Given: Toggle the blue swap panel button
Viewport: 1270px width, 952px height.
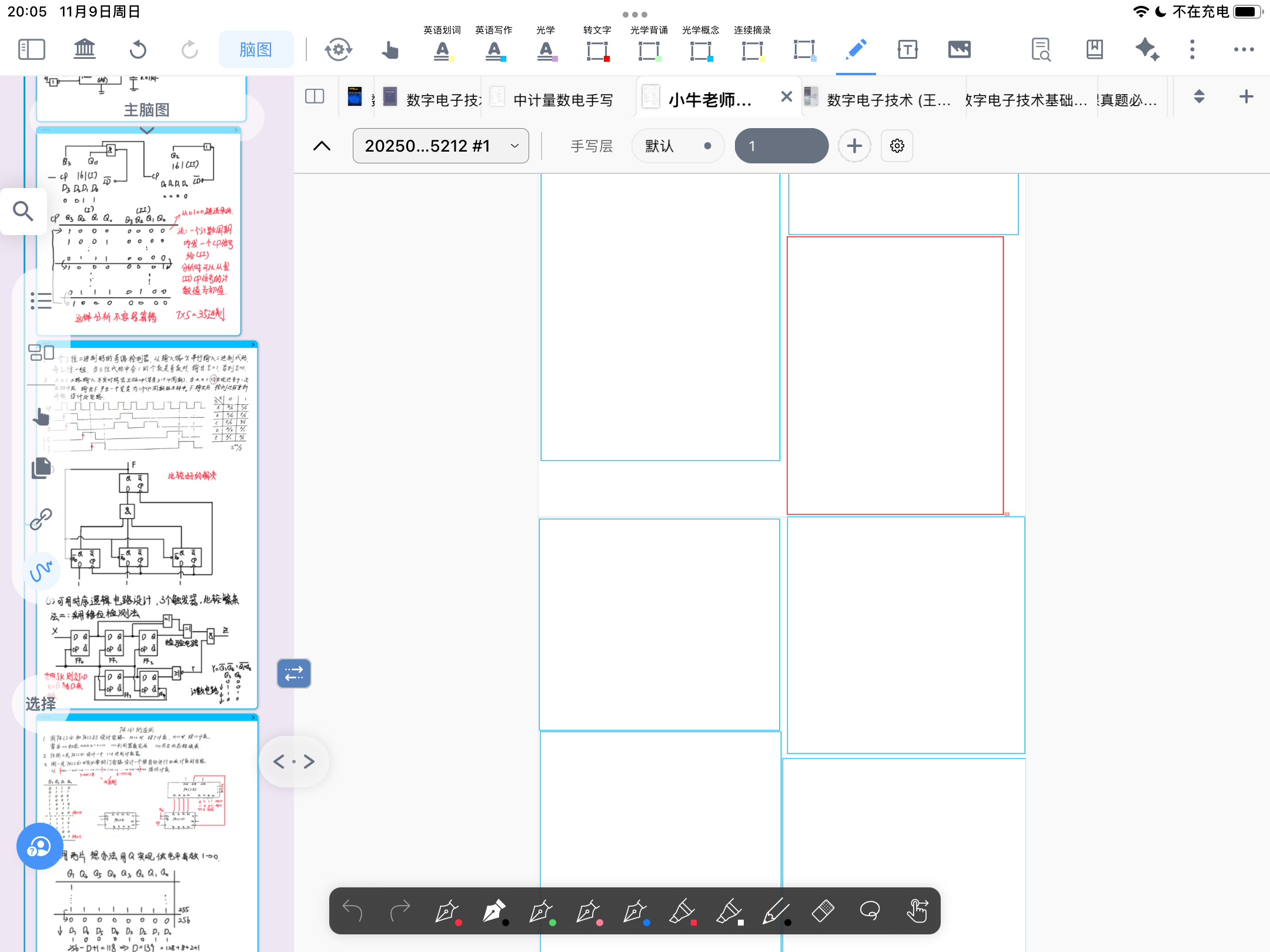Looking at the screenshot, I should point(293,673).
